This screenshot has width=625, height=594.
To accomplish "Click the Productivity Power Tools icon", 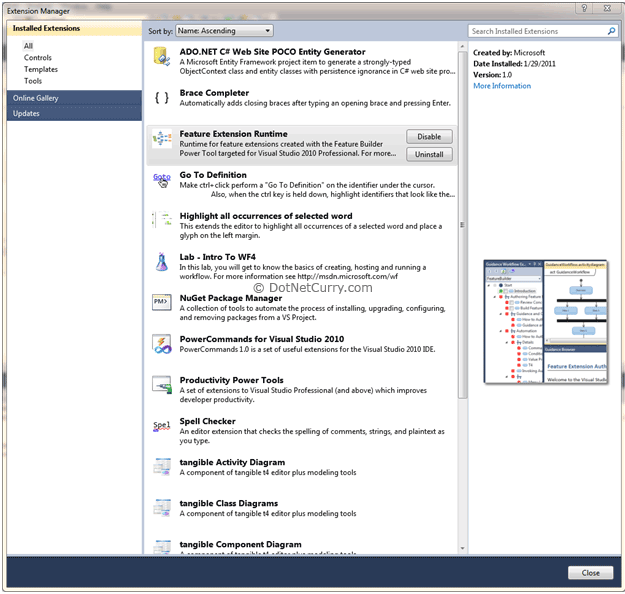I will pyautogui.click(x=162, y=385).
